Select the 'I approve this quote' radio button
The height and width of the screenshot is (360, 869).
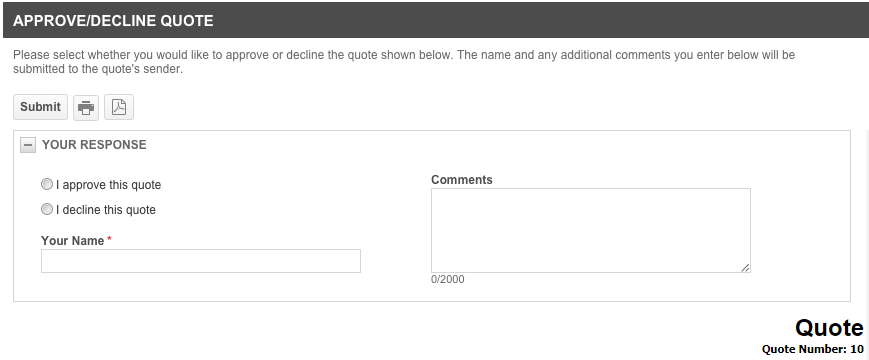tap(47, 184)
